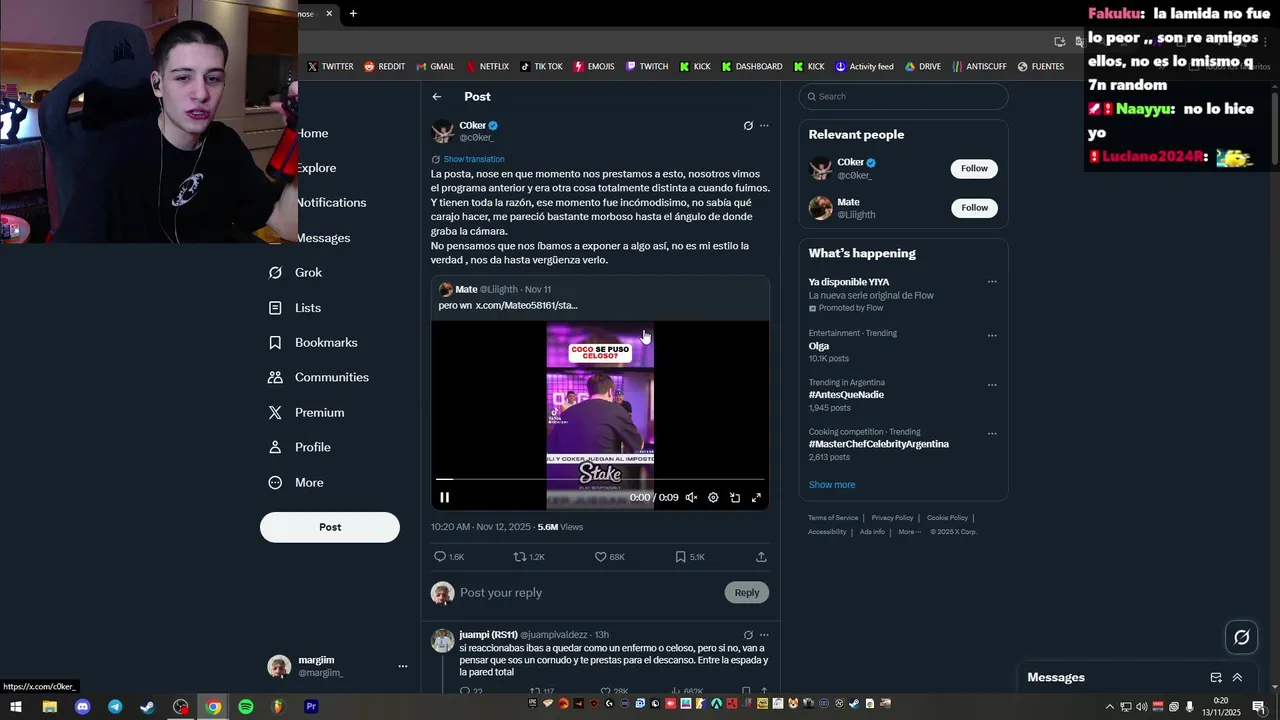Screen dimensions: 1280x720
Task: Open Steam from the taskbar
Action: [148, 707]
